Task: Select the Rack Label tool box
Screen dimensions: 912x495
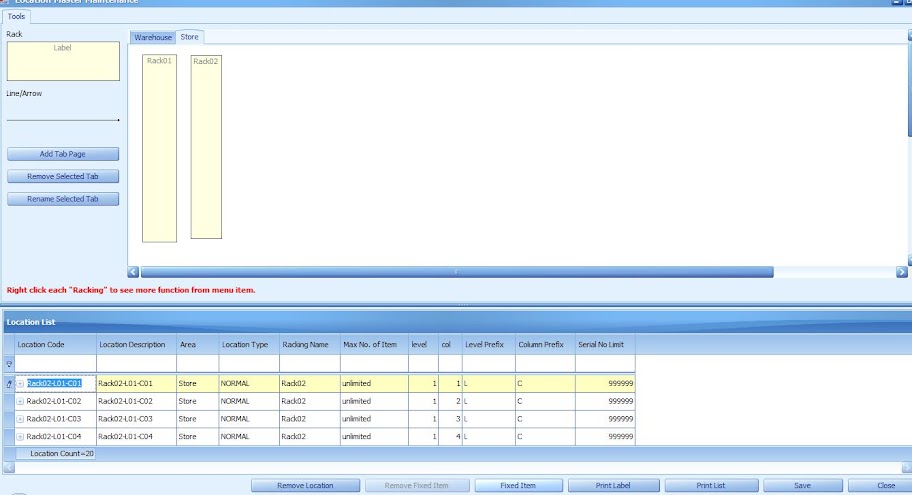Action: (x=63, y=60)
